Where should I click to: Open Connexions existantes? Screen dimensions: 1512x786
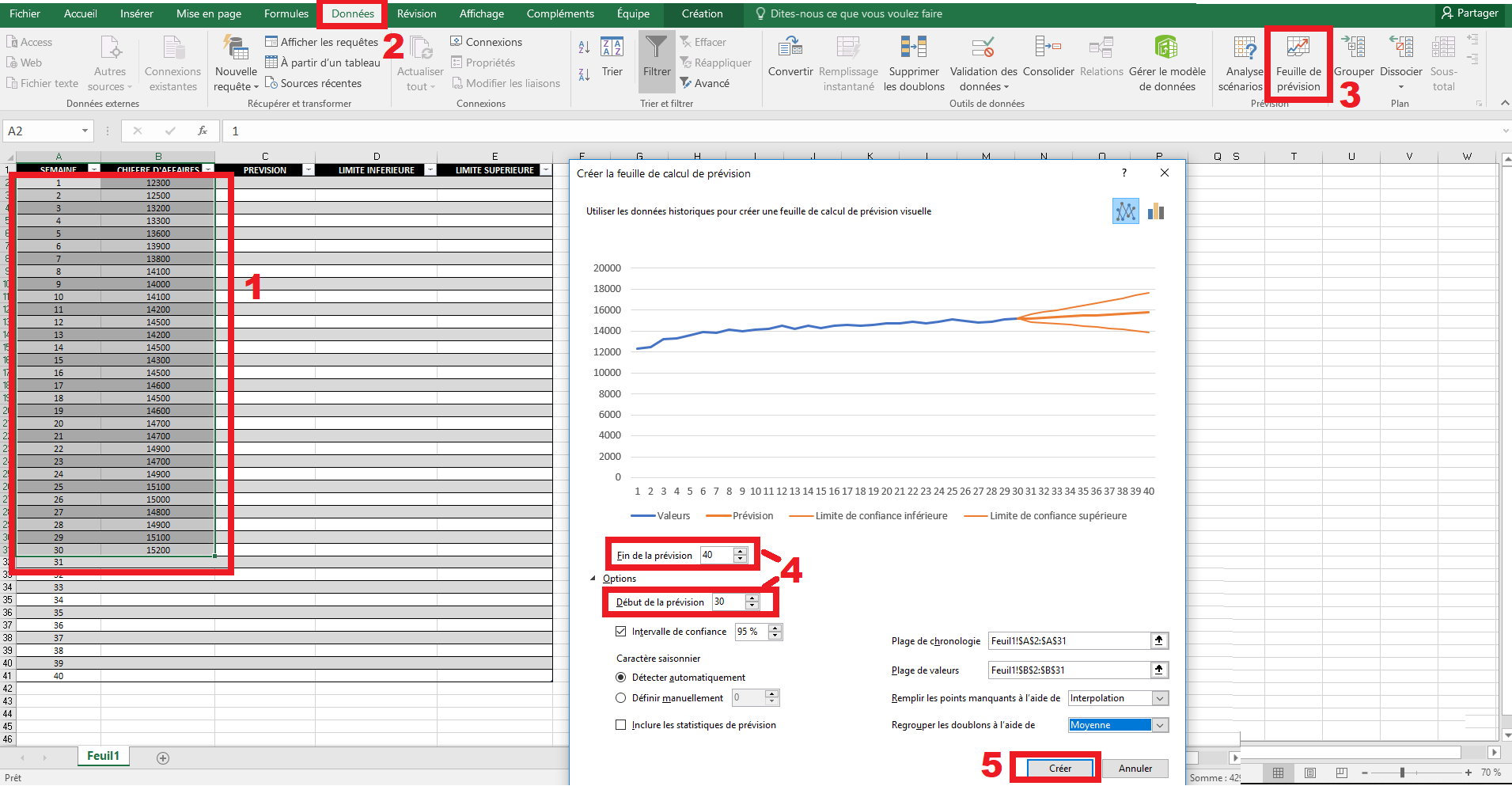[x=173, y=64]
